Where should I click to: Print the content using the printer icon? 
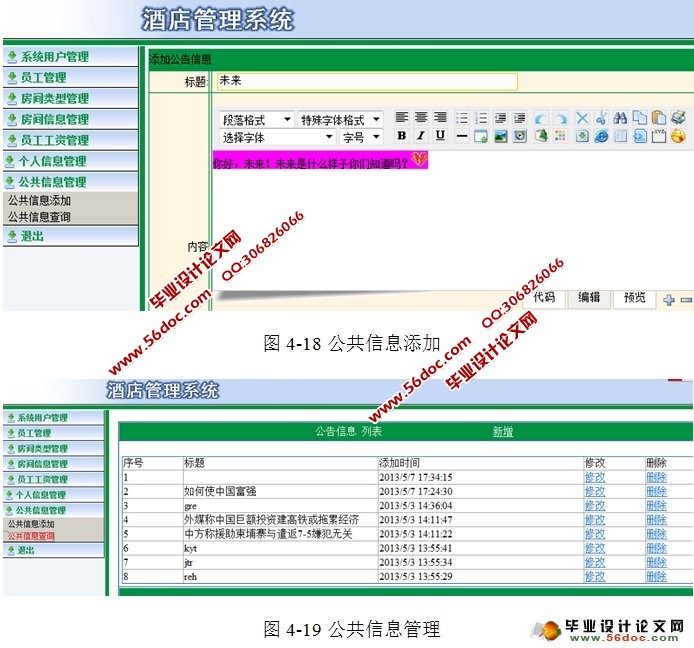pyautogui.click(x=678, y=118)
